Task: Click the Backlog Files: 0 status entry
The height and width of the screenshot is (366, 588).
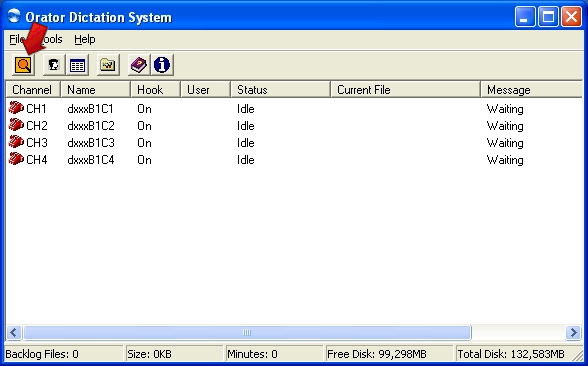Action: [x=64, y=354]
